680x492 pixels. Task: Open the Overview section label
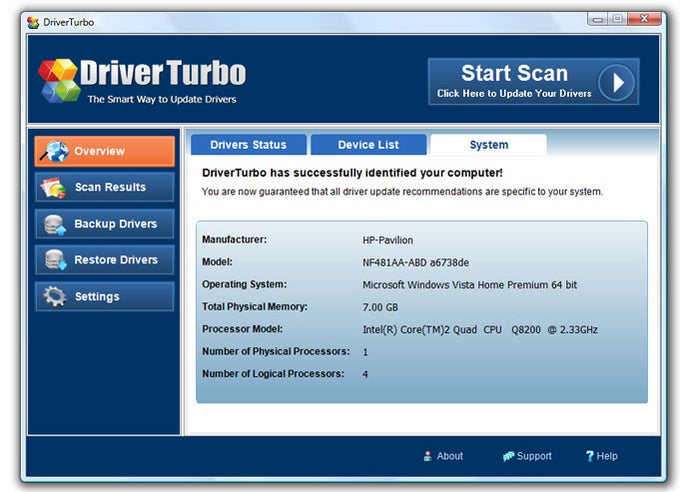click(99, 151)
